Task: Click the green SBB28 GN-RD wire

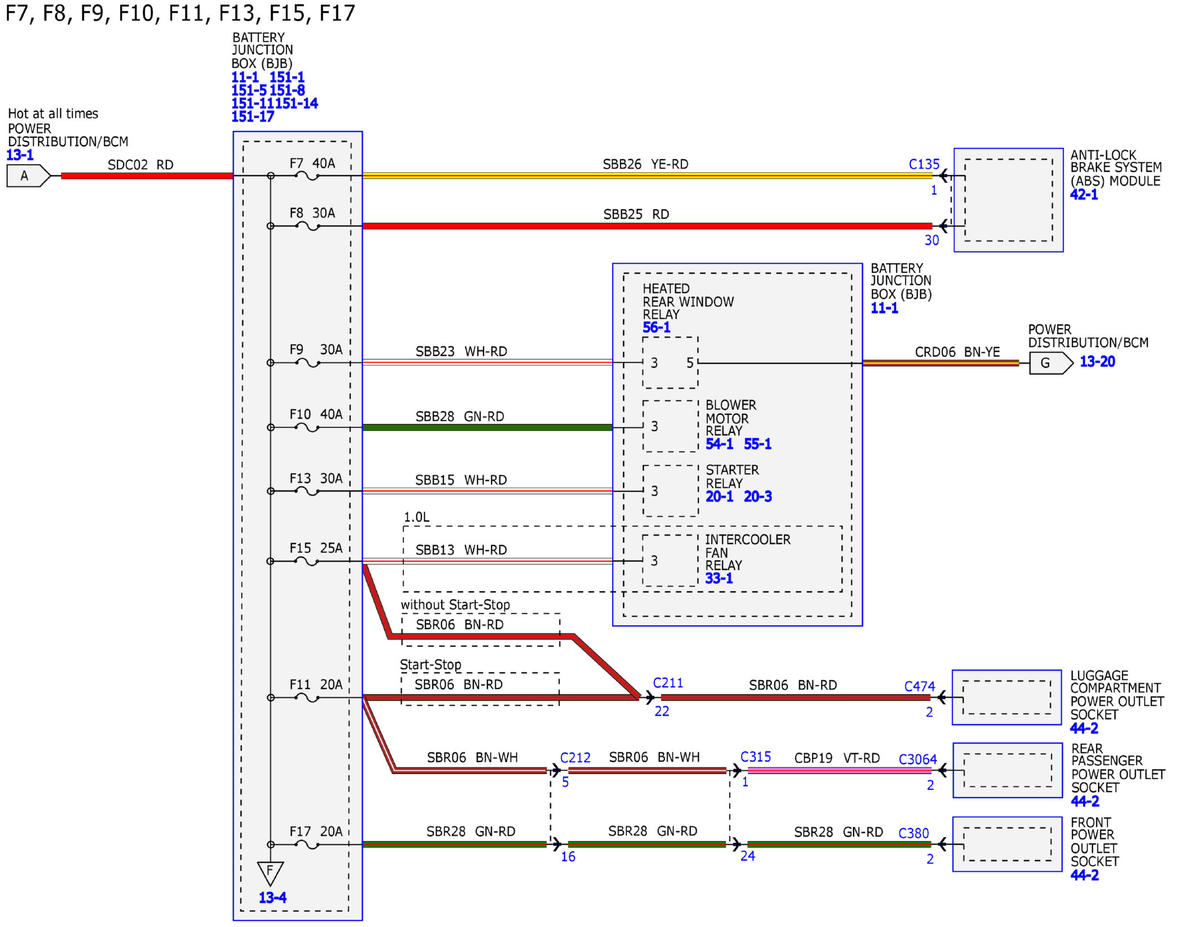Action: click(x=487, y=427)
